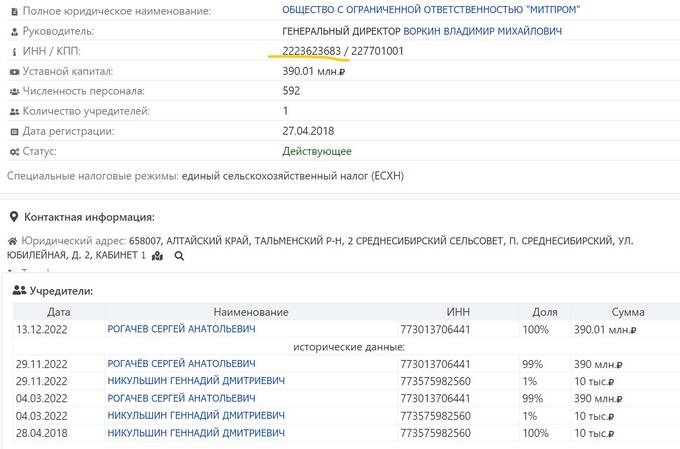Click the person icon next to Руководитель
680x449 pixels.
[x=12, y=31]
